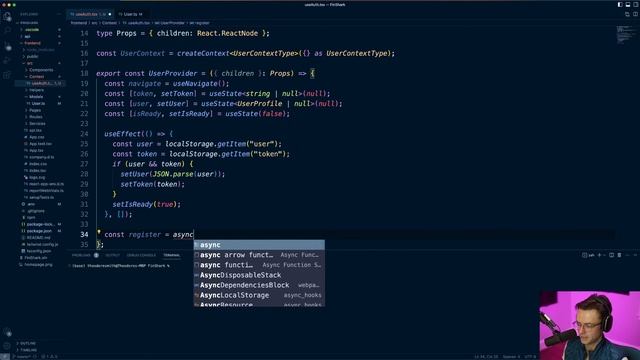The height and width of the screenshot is (360, 640).
Task: Open the Debug Console panel tab
Action: click(x=141, y=255)
